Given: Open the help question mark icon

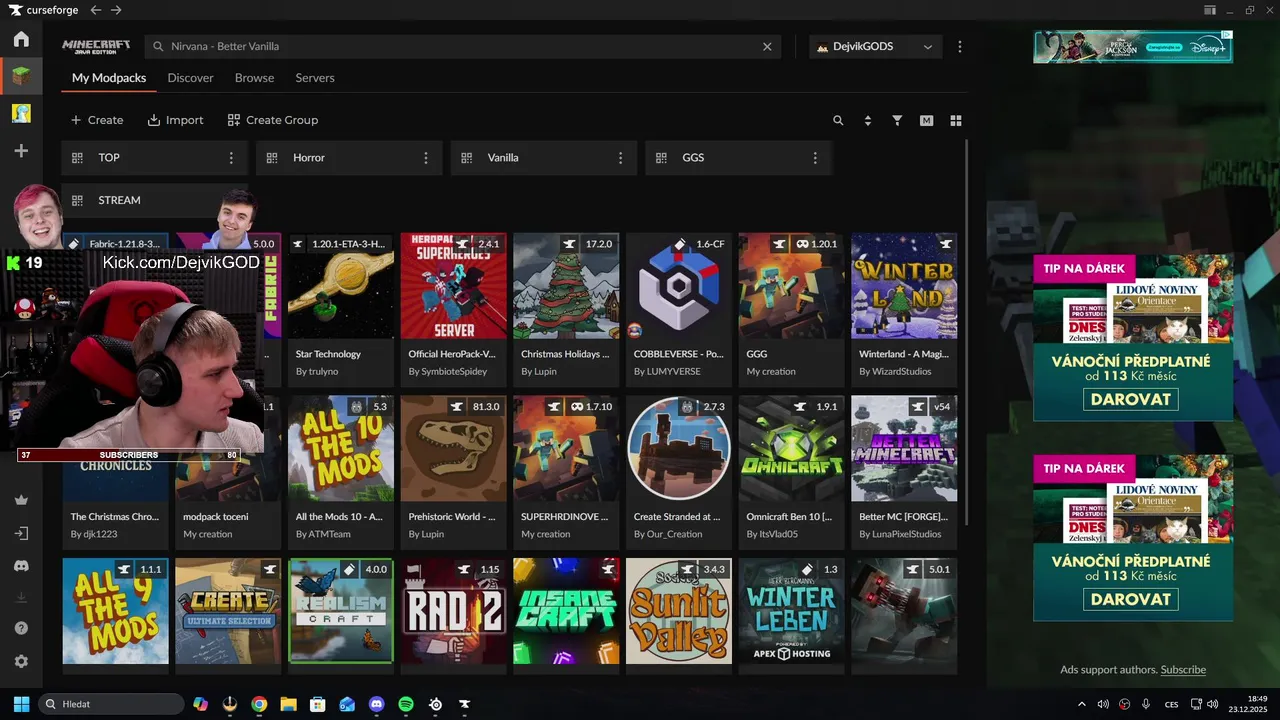Looking at the screenshot, I should pyautogui.click(x=21, y=628).
